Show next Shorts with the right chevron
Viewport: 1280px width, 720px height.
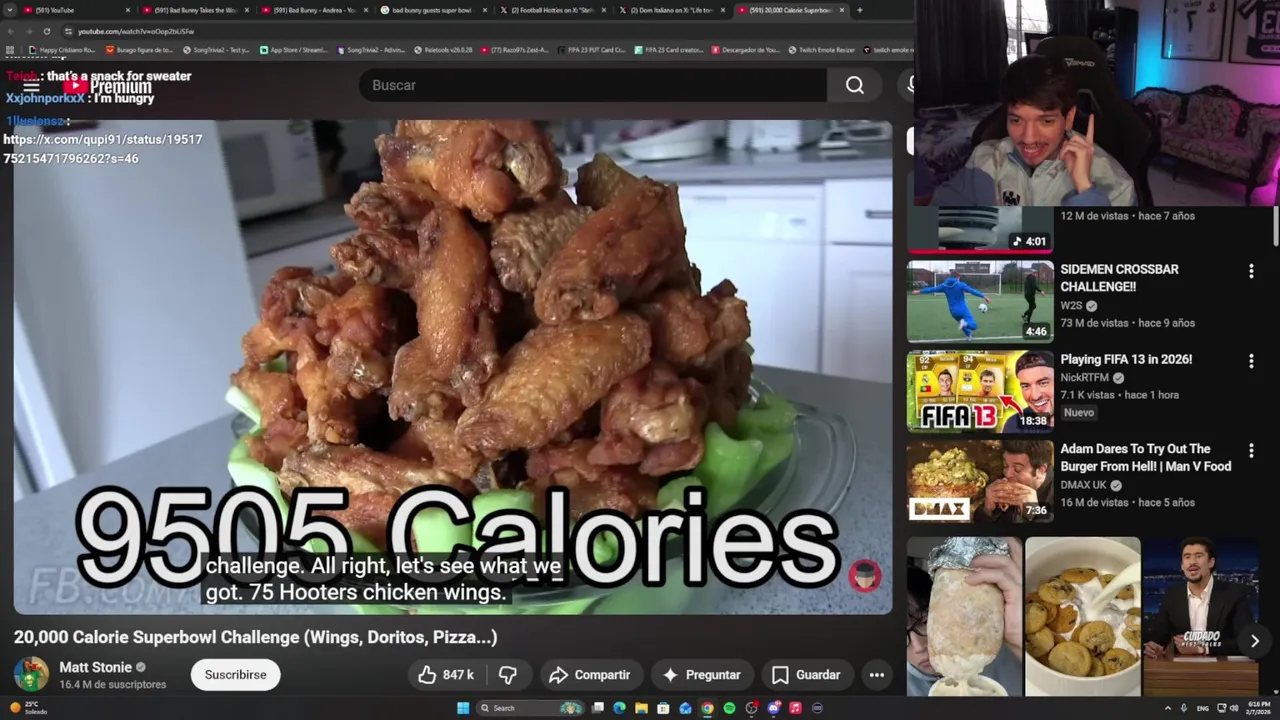click(1254, 641)
